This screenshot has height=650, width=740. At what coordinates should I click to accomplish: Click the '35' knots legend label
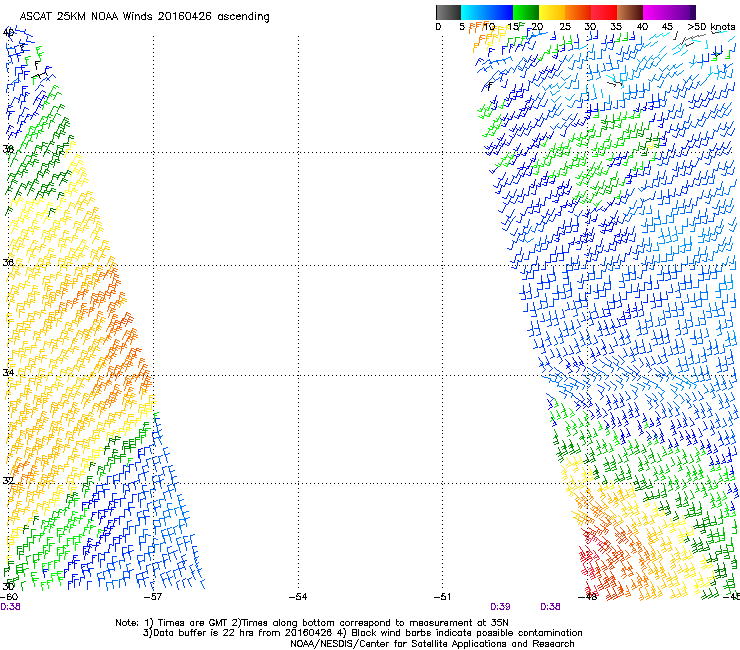(616, 27)
